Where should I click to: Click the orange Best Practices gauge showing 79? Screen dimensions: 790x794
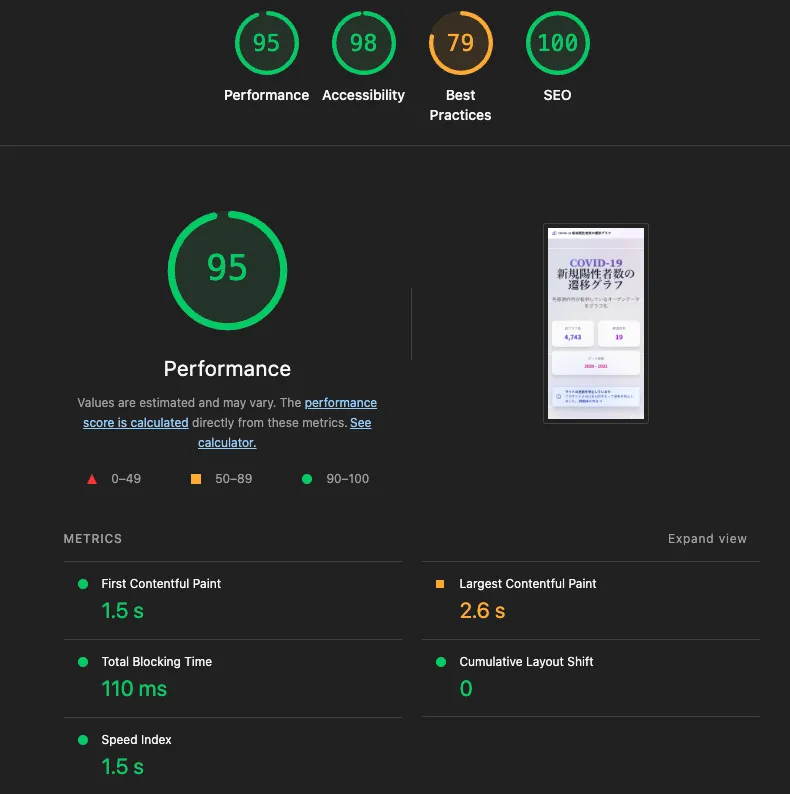coord(460,43)
